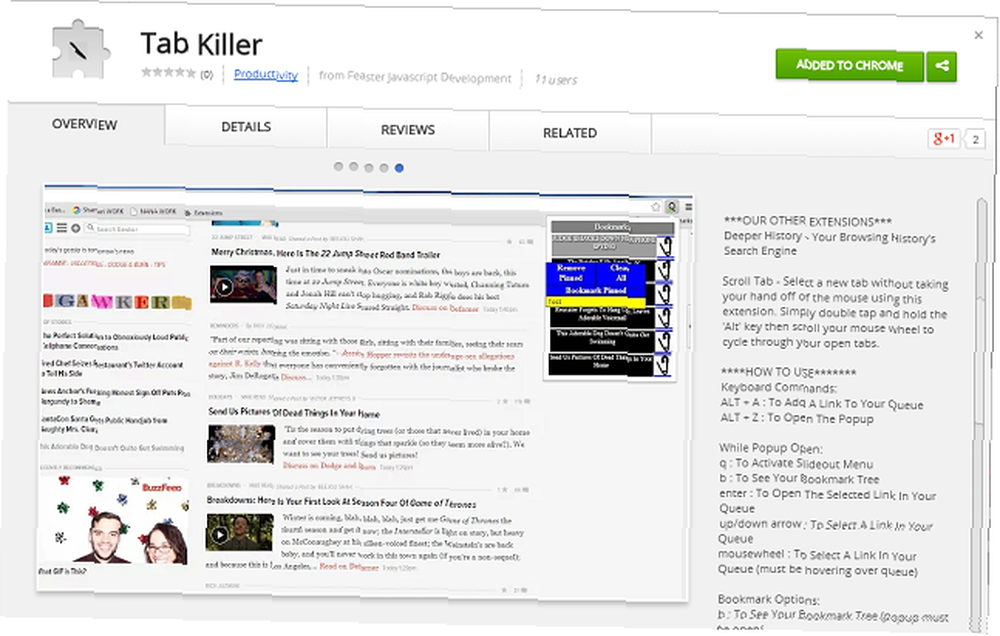Switch to the Reviews tab
Image resolution: width=1000 pixels, height=636 pixels.
[408, 130]
